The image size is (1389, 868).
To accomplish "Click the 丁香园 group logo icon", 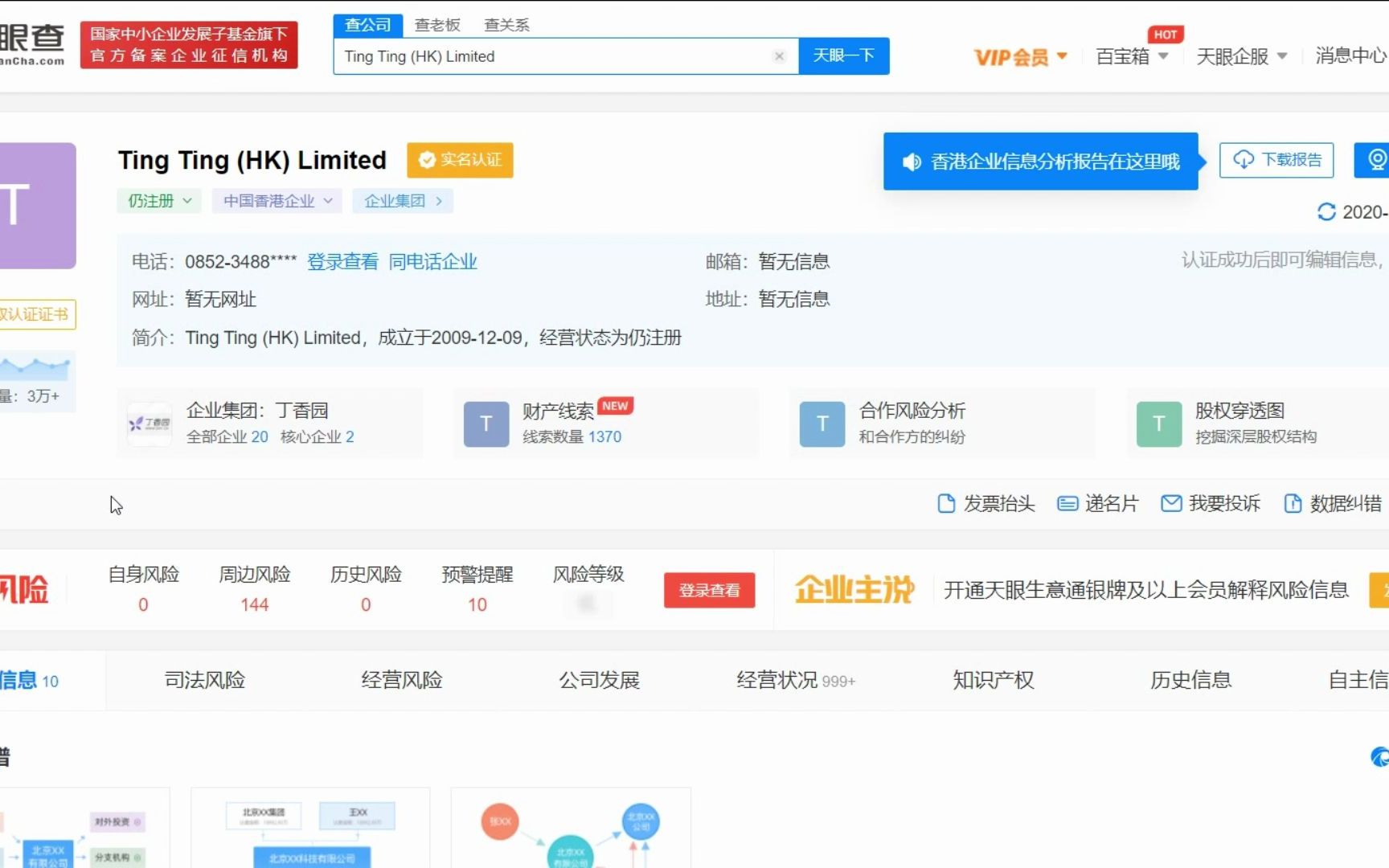I will pyautogui.click(x=150, y=424).
